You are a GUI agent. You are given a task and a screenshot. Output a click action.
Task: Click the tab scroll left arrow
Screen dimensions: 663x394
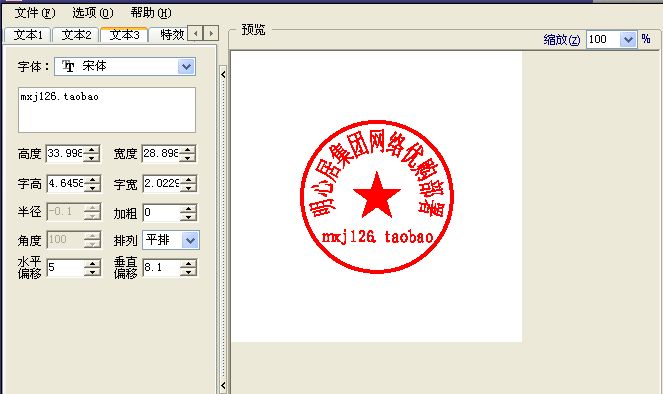195,33
